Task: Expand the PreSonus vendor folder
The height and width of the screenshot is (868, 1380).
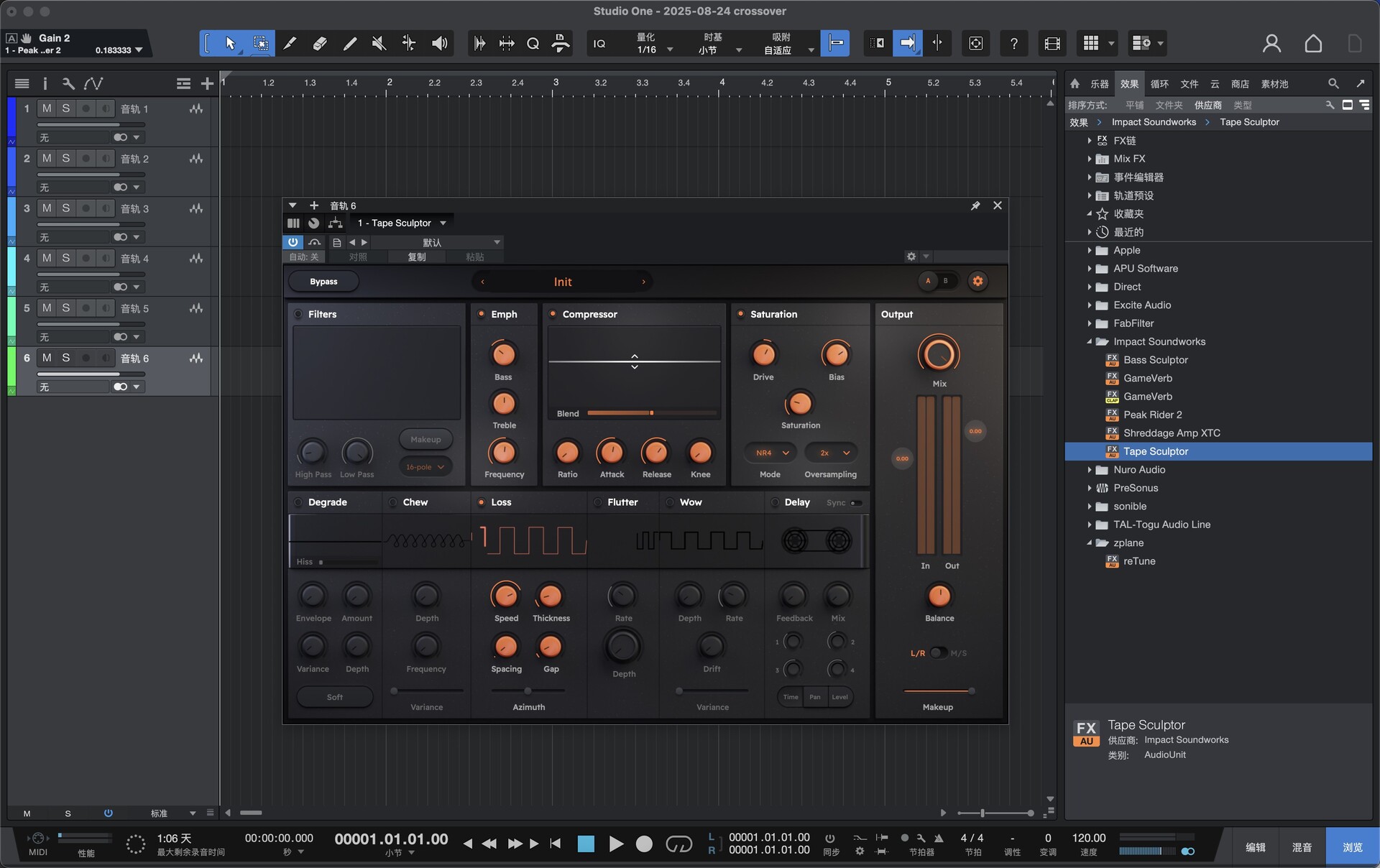Action: coord(1090,488)
